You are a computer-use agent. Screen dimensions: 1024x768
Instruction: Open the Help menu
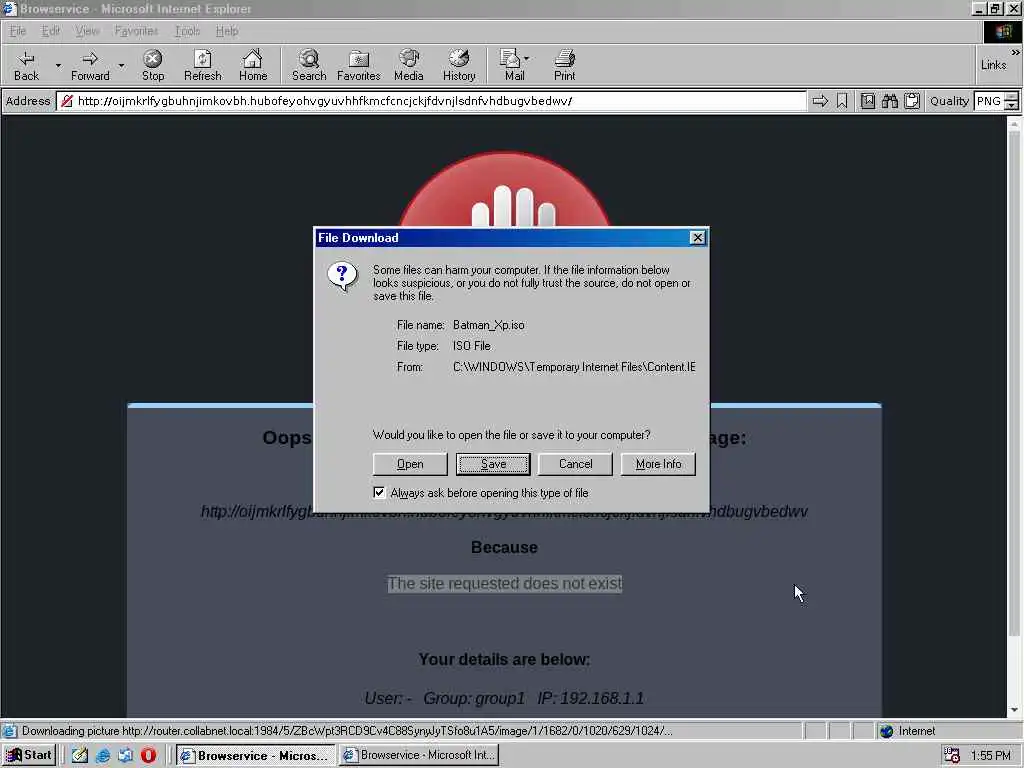pyautogui.click(x=227, y=31)
